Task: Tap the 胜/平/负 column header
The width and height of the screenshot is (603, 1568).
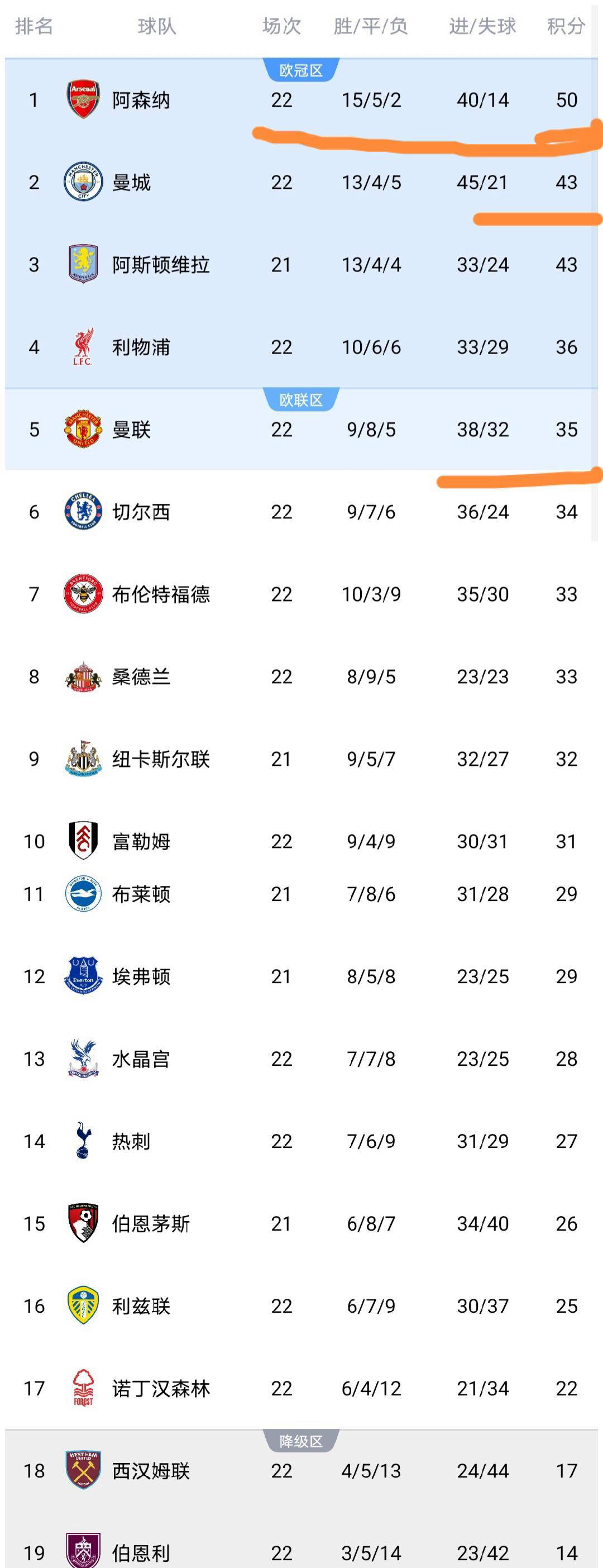Action: coord(371,26)
